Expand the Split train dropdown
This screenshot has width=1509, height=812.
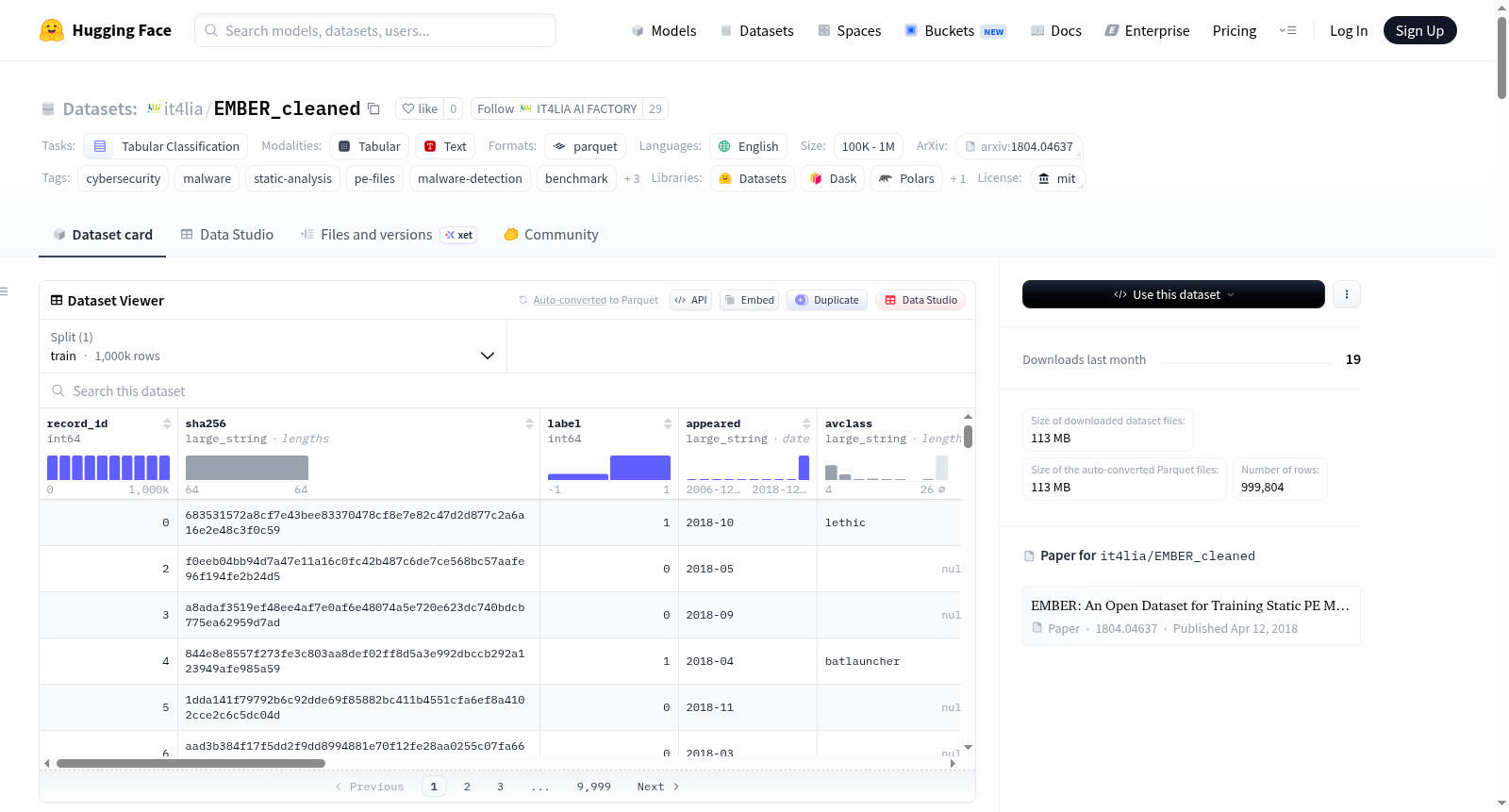tap(274, 346)
